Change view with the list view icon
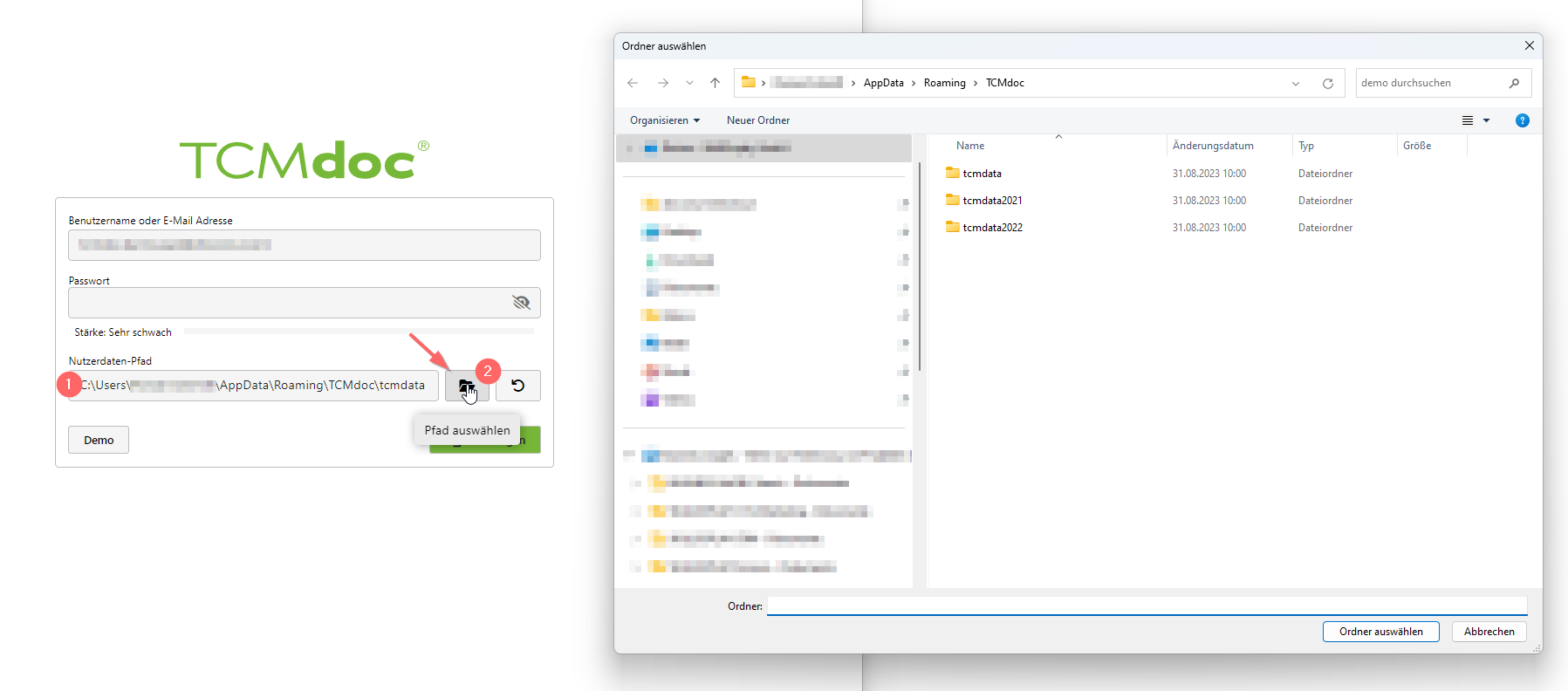The width and height of the screenshot is (1568, 691). (x=1468, y=120)
